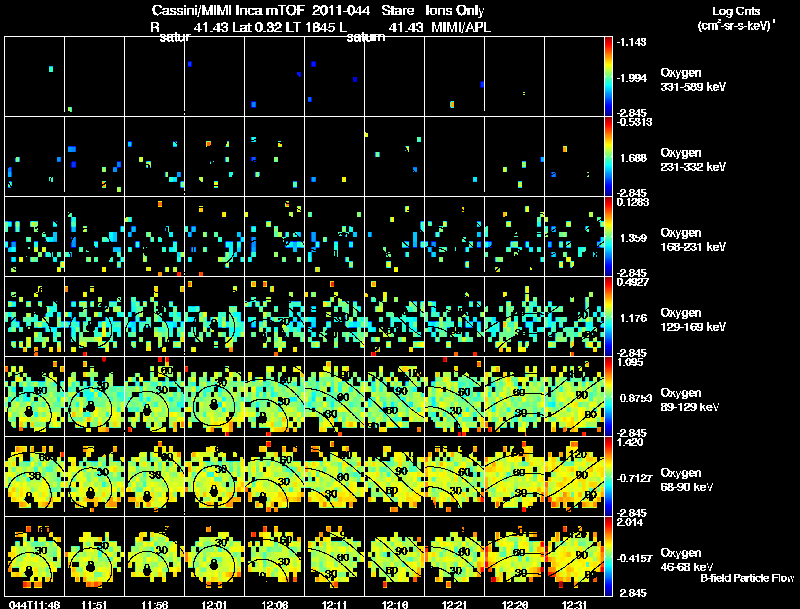The image size is (800, 609).
Task: Click the 12:16 time axis label
Action: point(394,604)
